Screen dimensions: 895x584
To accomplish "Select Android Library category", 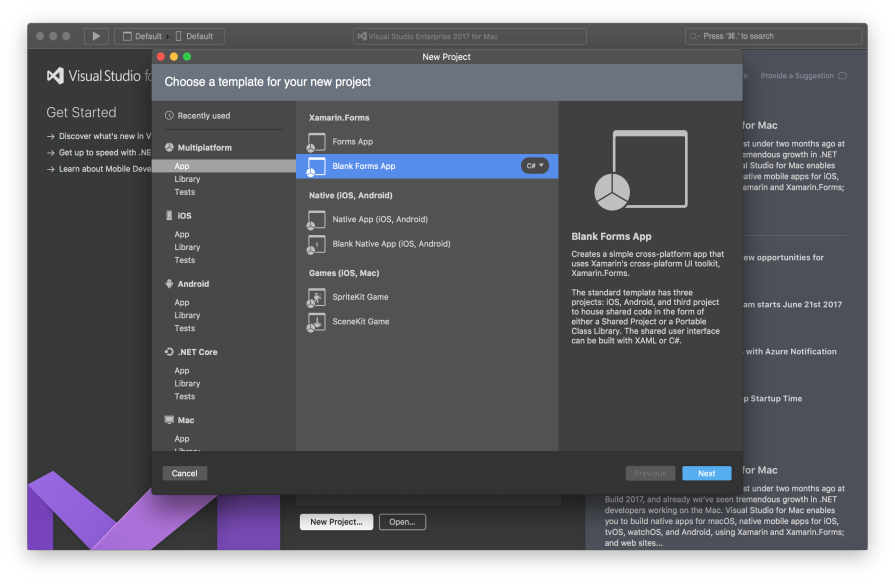I will (187, 315).
